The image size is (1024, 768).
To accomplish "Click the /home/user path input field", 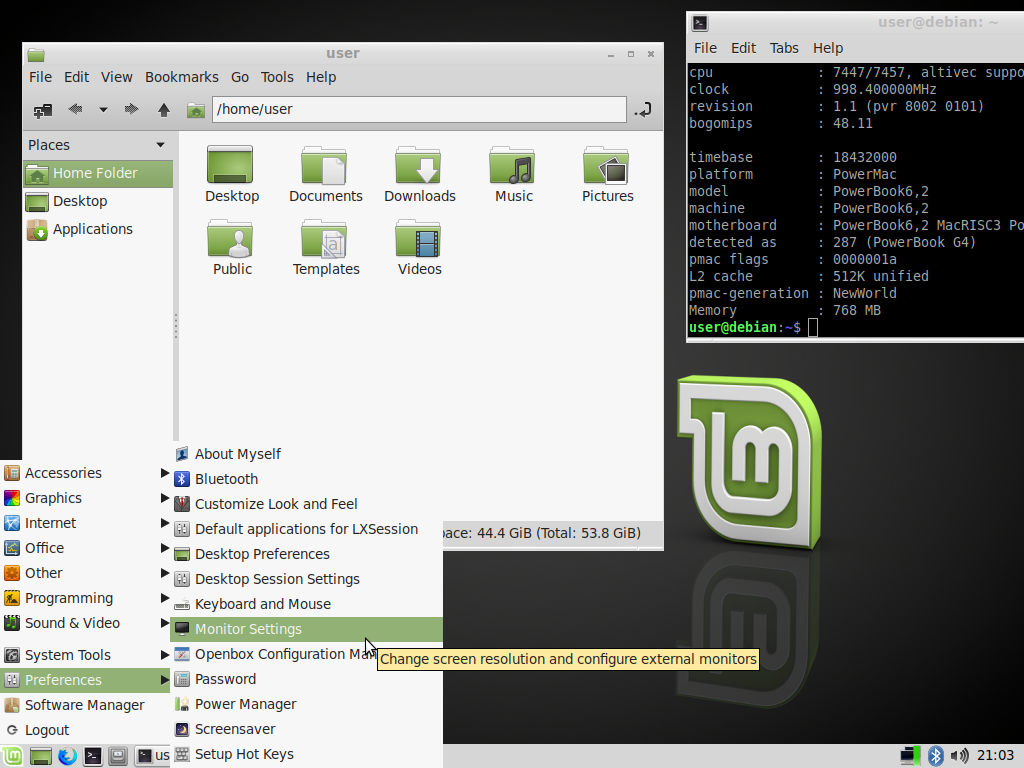I will point(419,110).
